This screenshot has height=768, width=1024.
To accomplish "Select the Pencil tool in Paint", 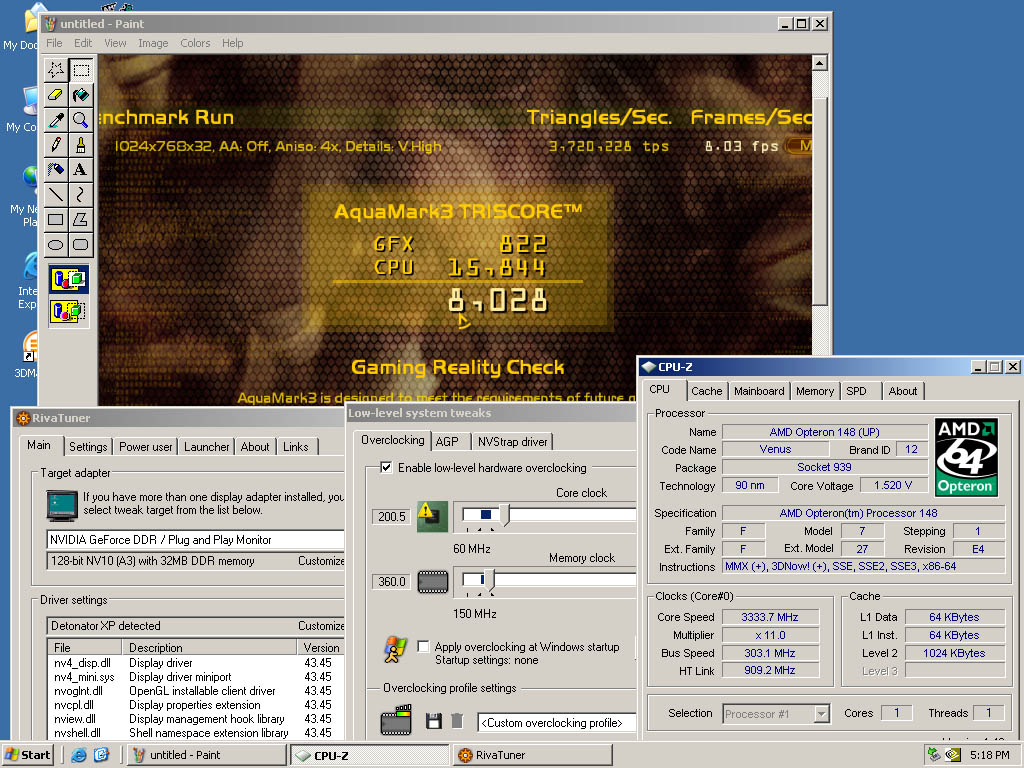I will 56,144.
